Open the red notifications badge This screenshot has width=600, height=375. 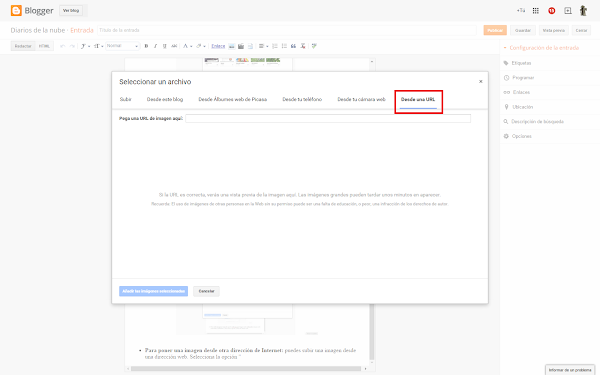pyautogui.click(x=551, y=11)
